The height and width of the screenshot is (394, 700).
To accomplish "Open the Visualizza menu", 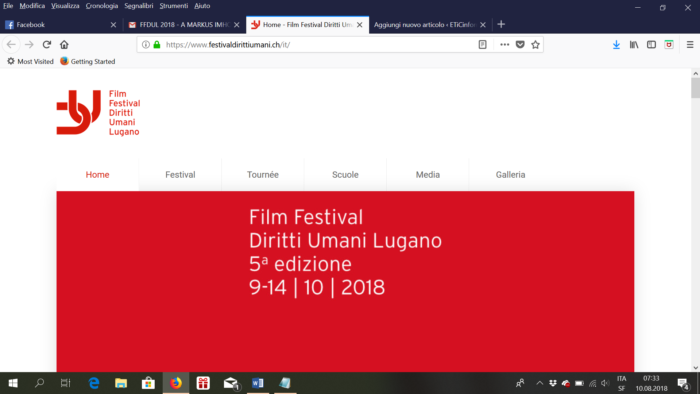I will tap(65, 6).
